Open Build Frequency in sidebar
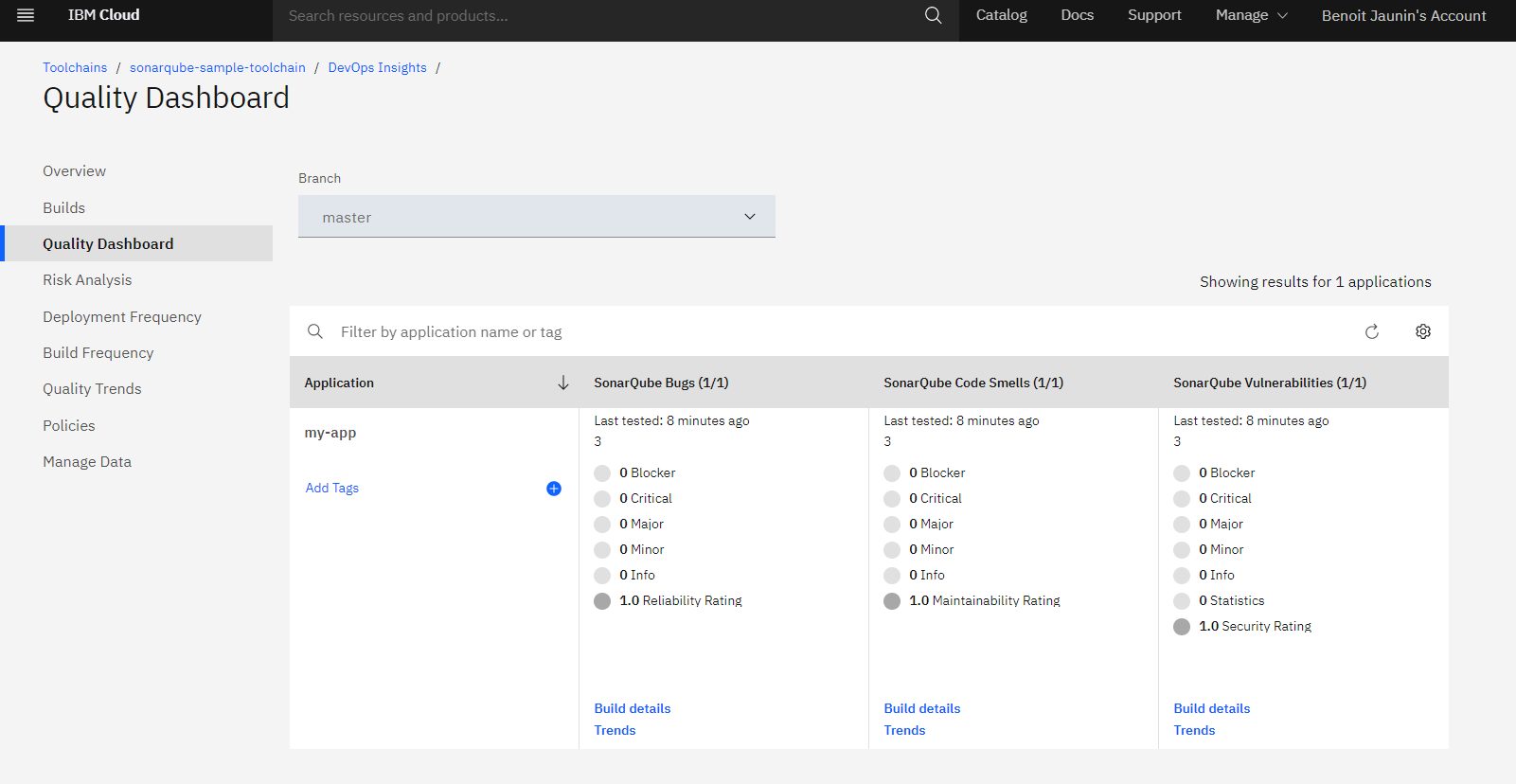The width and height of the screenshot is (1516, 784). click(x=98, y=353)
